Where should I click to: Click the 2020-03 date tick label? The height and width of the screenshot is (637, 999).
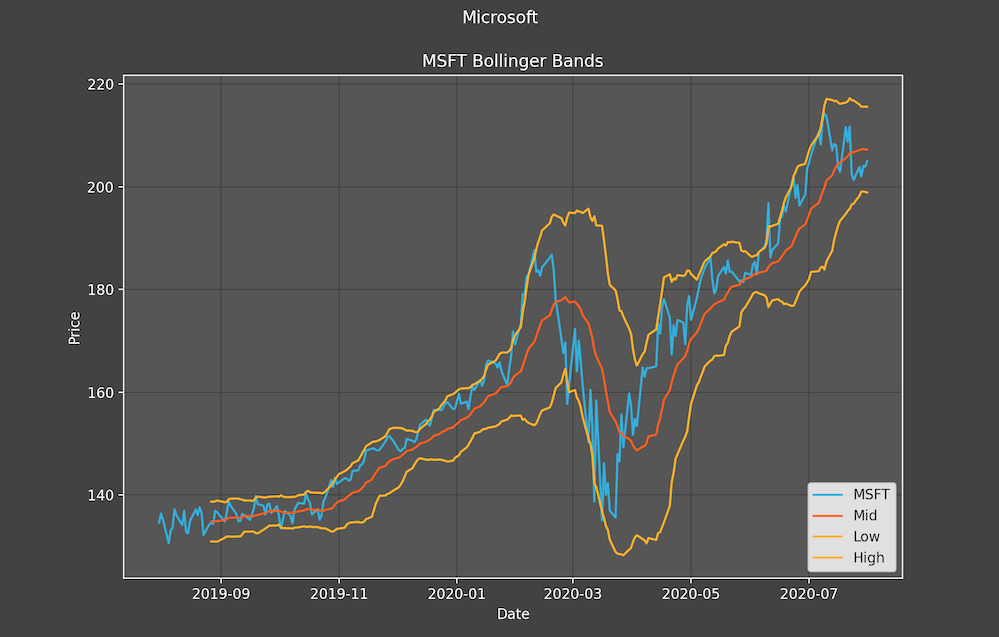tap(573, 594)
